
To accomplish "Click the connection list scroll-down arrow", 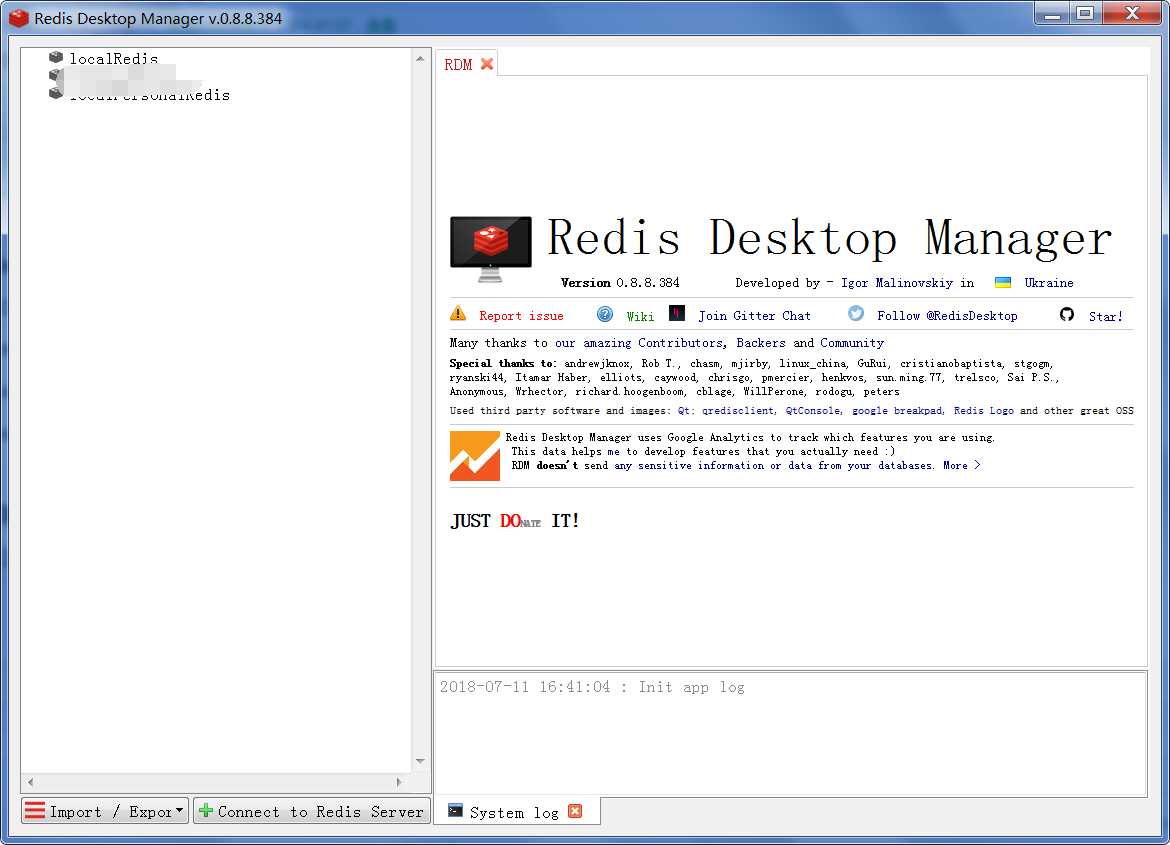I will pos(420,761).
